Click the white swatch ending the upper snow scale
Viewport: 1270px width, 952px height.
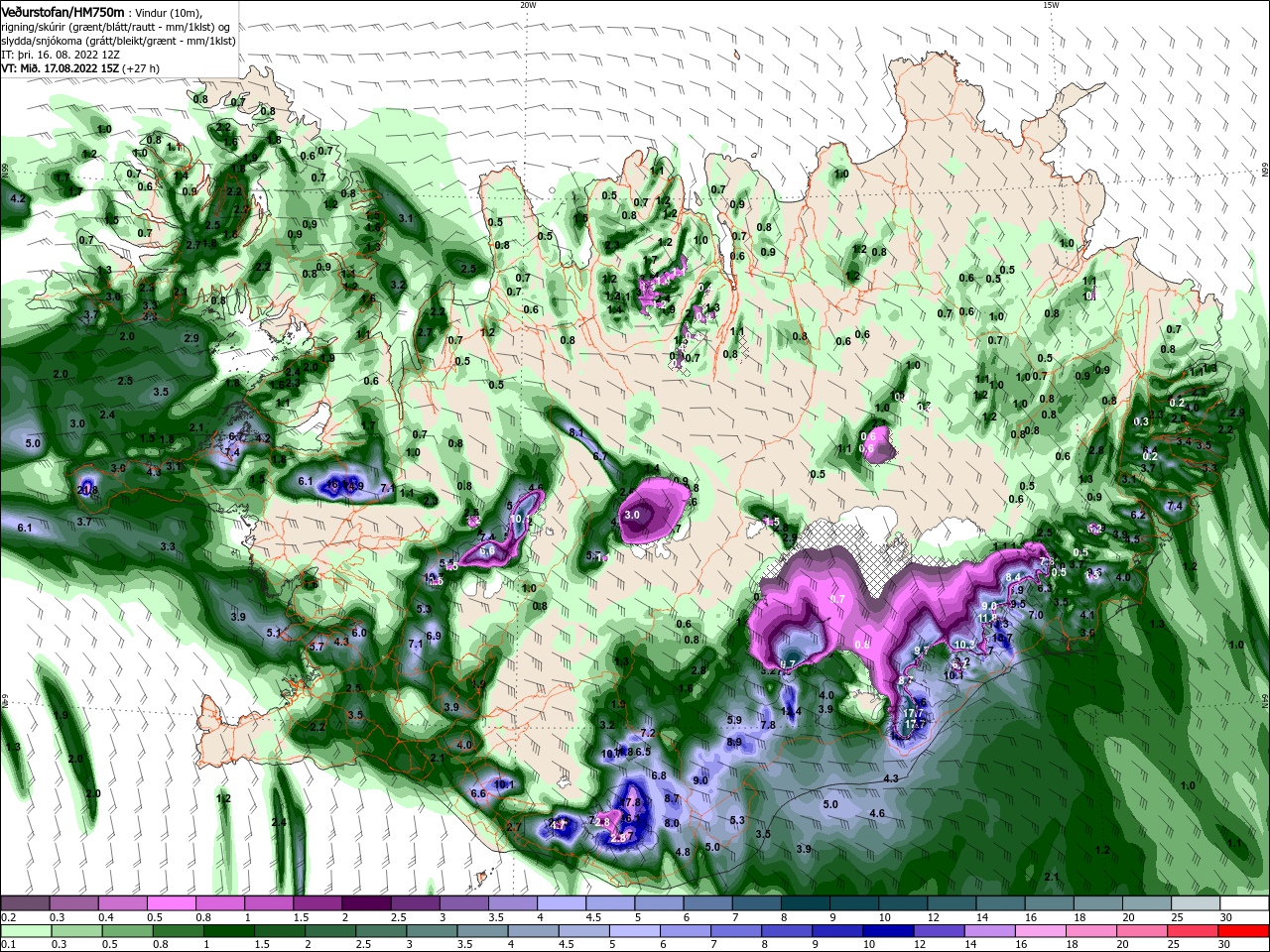(1244, 903)
